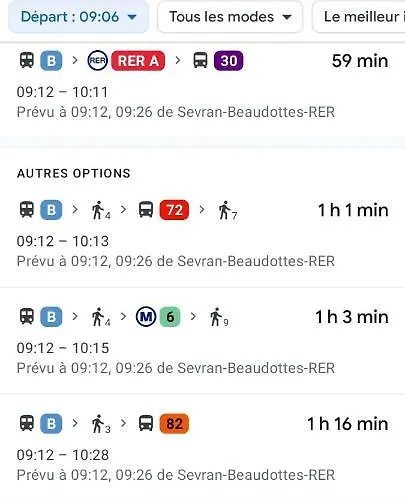Click the green metro line 6 badge
Image resolution: width=405 pixels, height=500 pixels.
(x=170, y=317)
